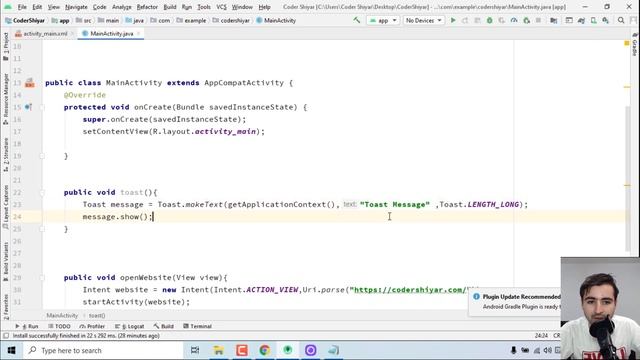Toggle the Resource Manager side panel
The height and width of the screenshot is (360, 640).
(x=6, y=99)
